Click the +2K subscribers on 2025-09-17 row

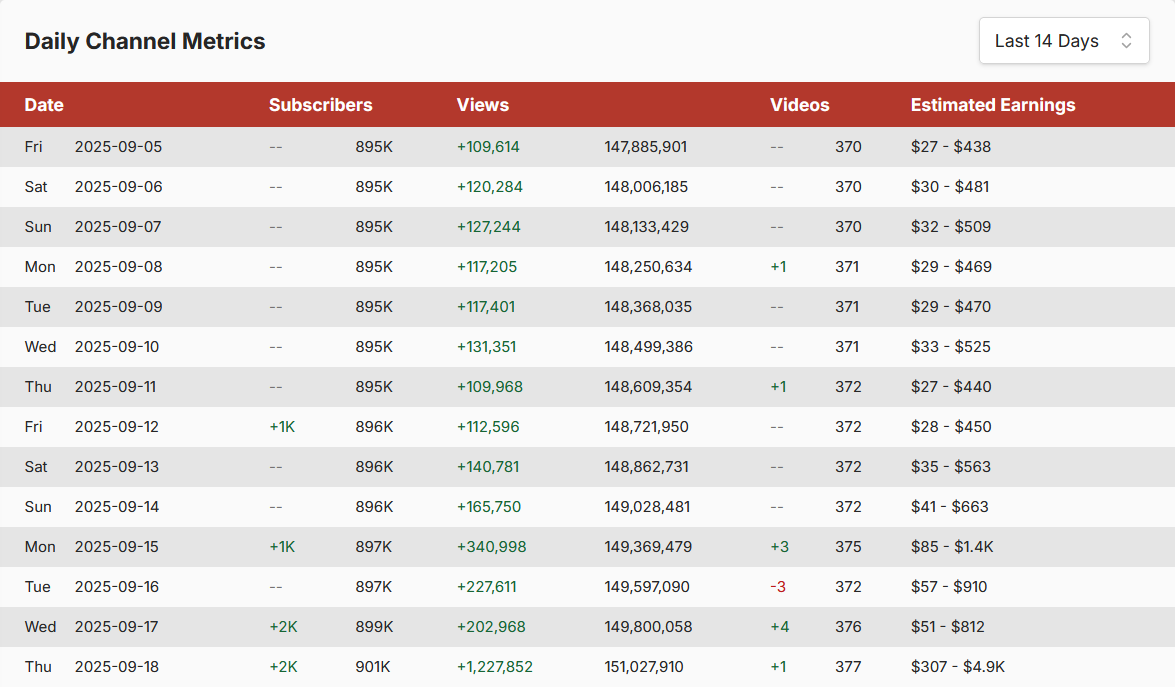pos(283,626)
